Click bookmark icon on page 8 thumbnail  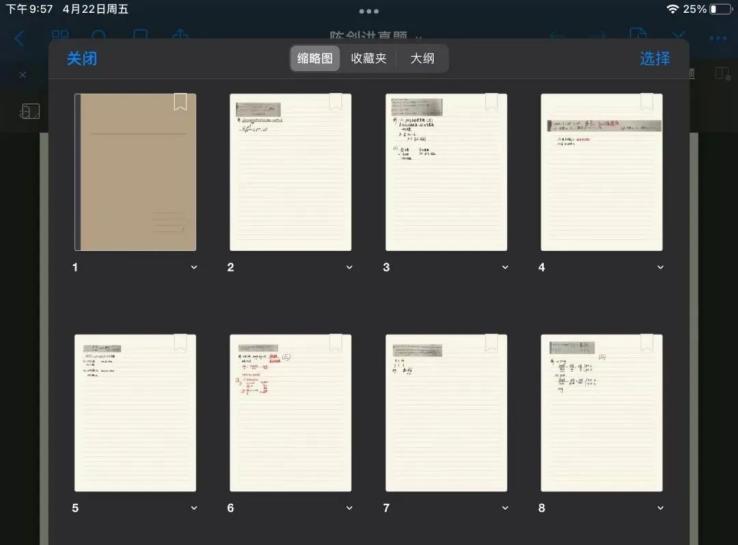[647, 343]
